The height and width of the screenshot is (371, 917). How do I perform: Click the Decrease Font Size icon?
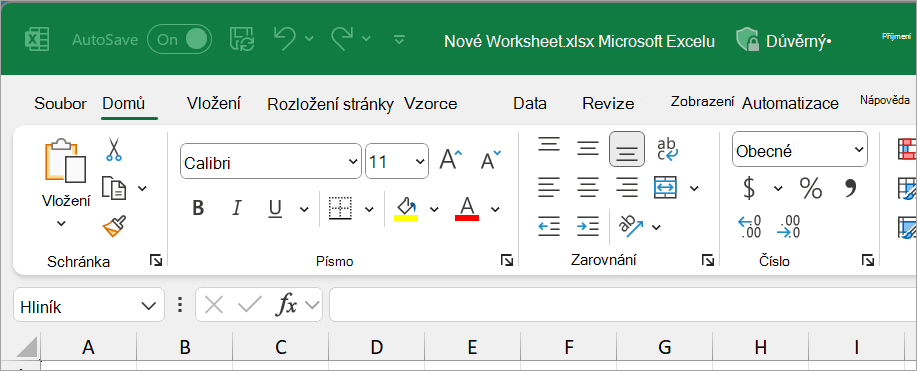click(x=491, y=160)
